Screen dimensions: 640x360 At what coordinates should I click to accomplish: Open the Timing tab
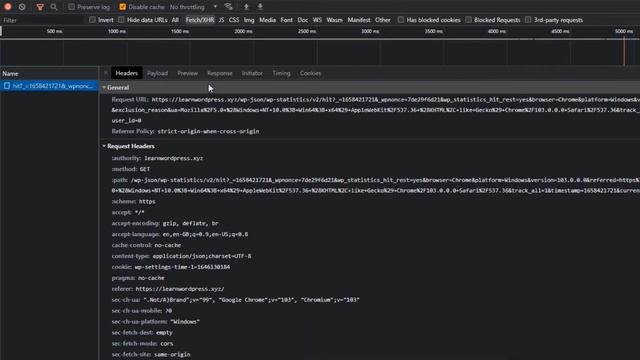[282, 73]
